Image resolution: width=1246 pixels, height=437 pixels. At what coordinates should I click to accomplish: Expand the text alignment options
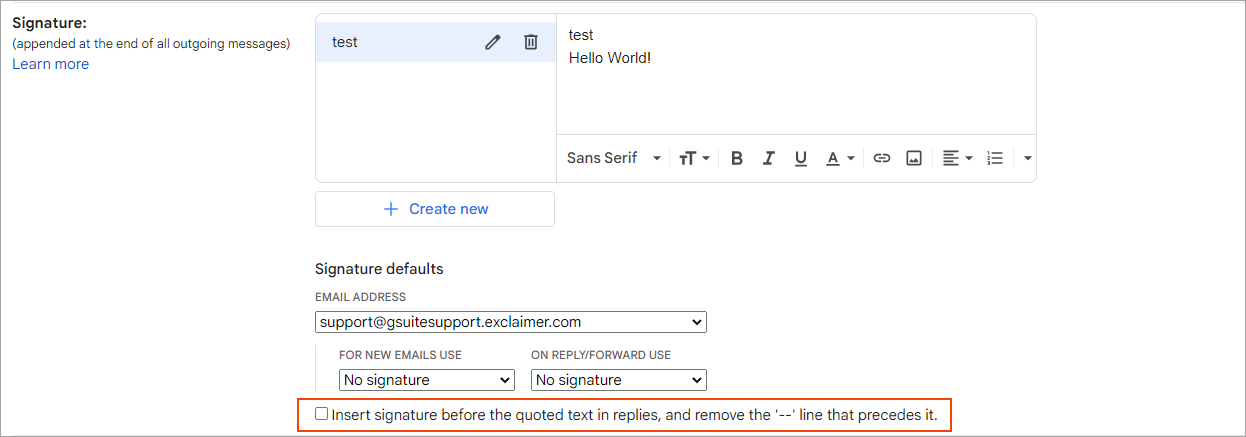click(957, 158)
